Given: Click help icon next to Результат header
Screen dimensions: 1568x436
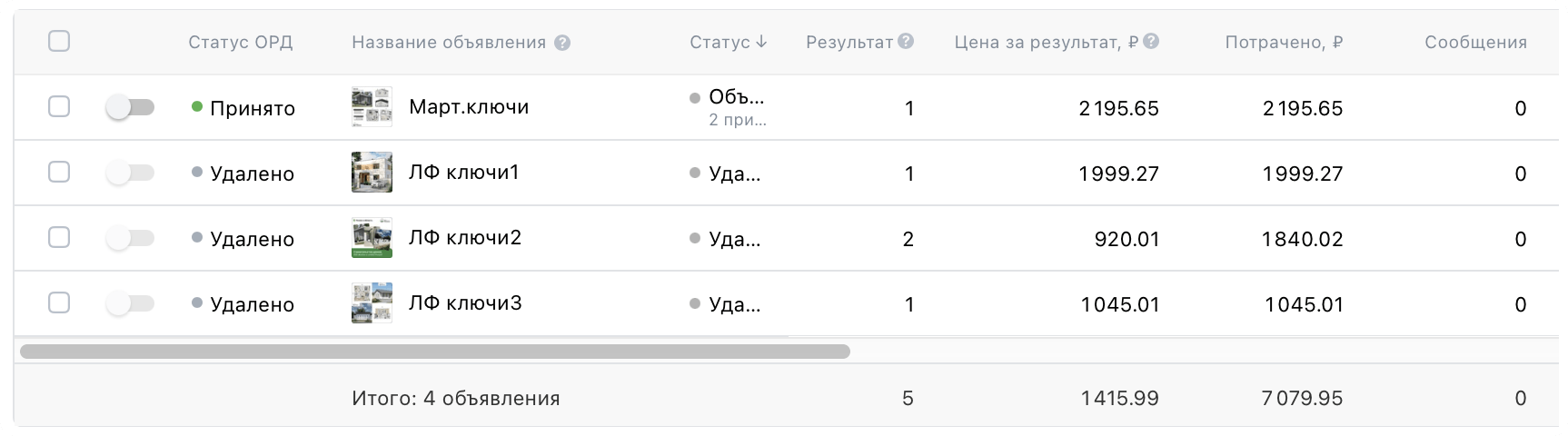Looking at the screenshot, I should [906, 42].
